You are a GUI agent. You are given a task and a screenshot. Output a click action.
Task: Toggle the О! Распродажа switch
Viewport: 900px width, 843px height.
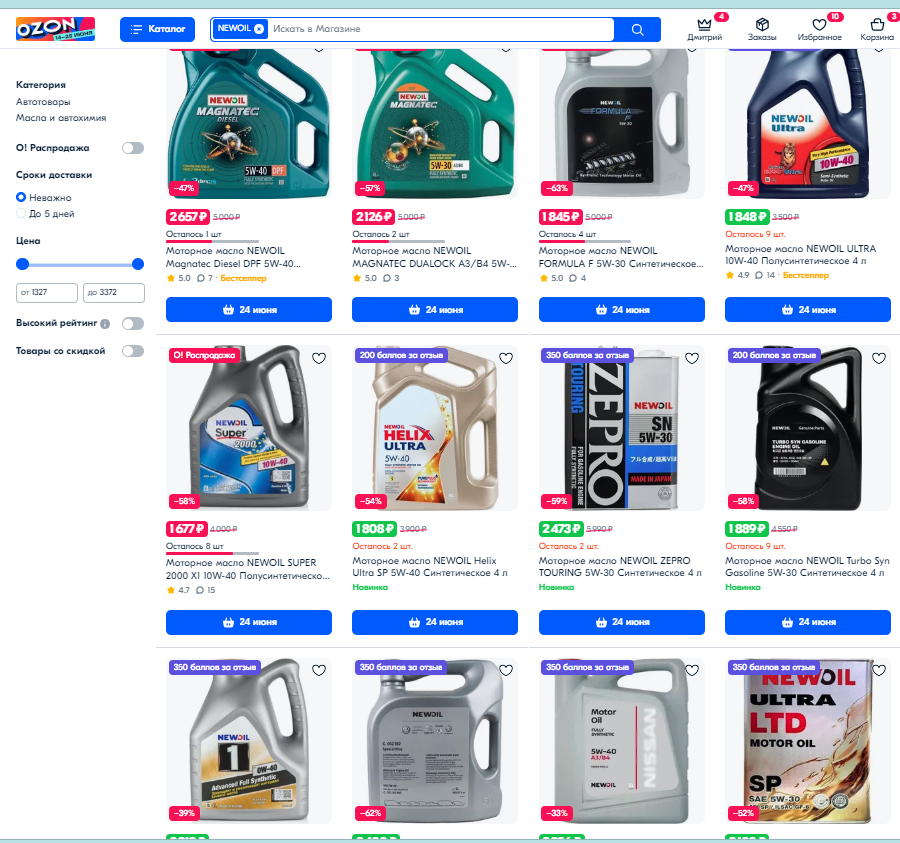coord(133,148)
